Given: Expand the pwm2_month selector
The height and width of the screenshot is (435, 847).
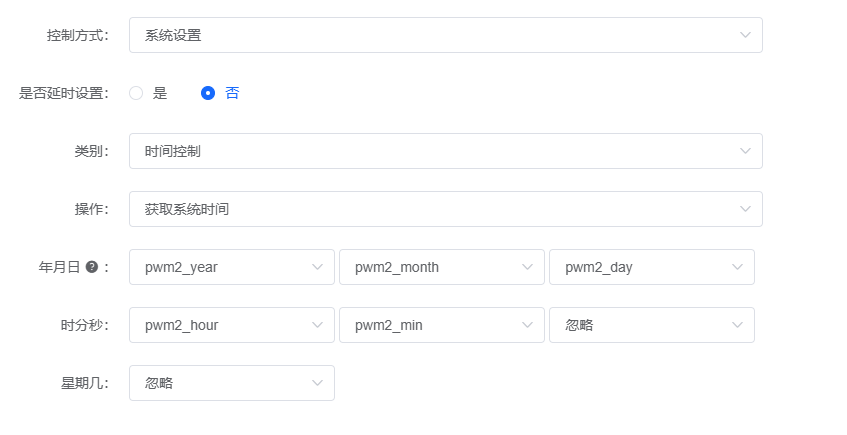Looking at the screenshot, I should pos(430,267).
